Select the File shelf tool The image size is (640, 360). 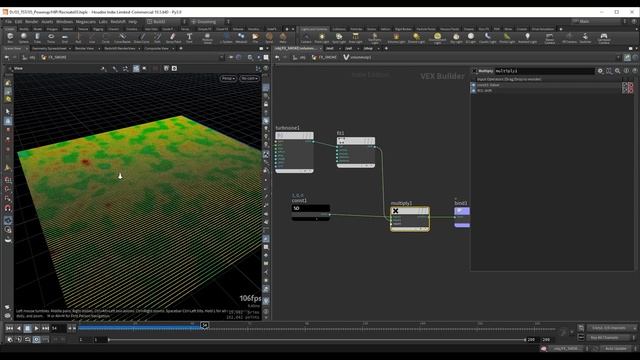[255, 38]
